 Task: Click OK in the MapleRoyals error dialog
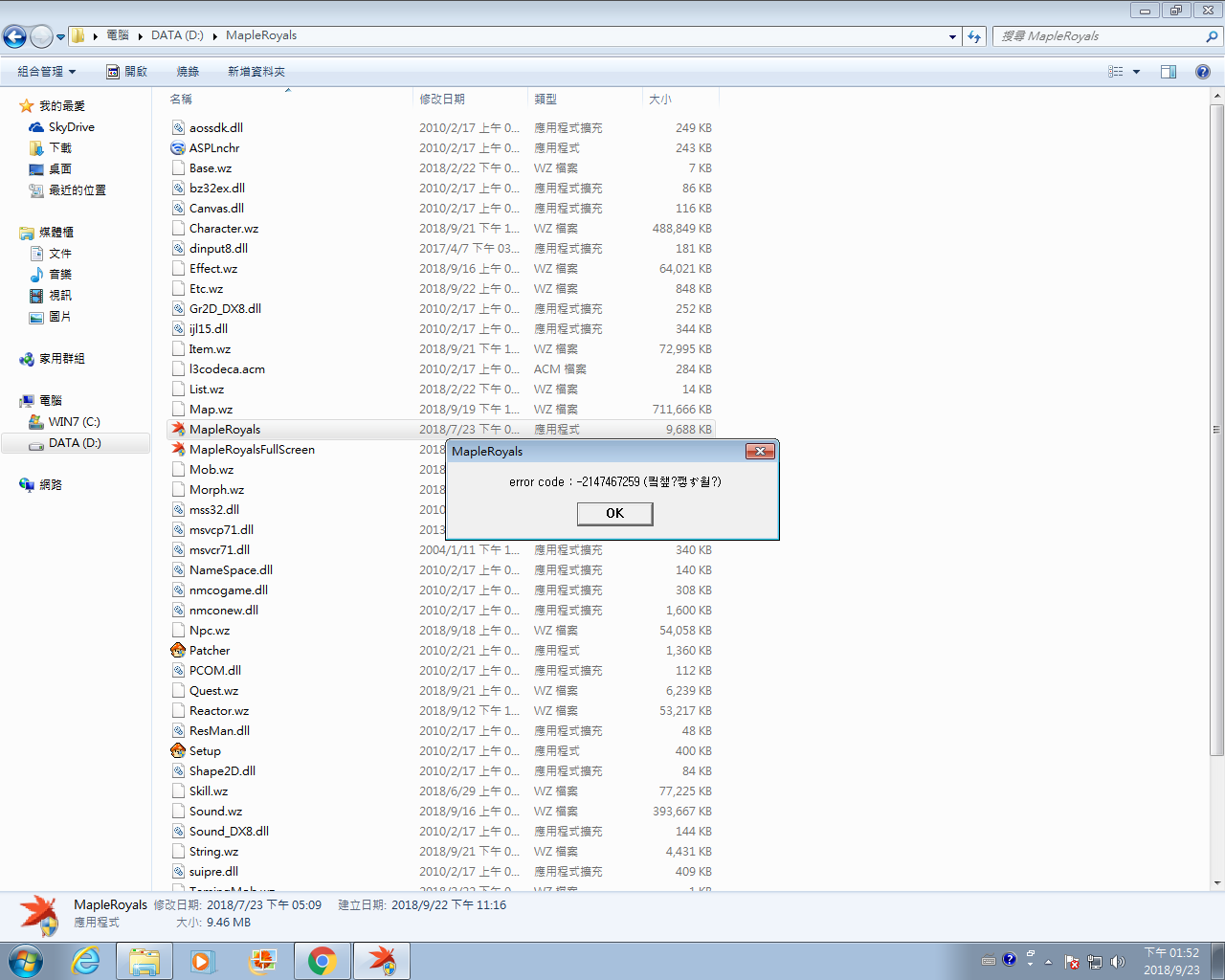(x=614, y=514)
